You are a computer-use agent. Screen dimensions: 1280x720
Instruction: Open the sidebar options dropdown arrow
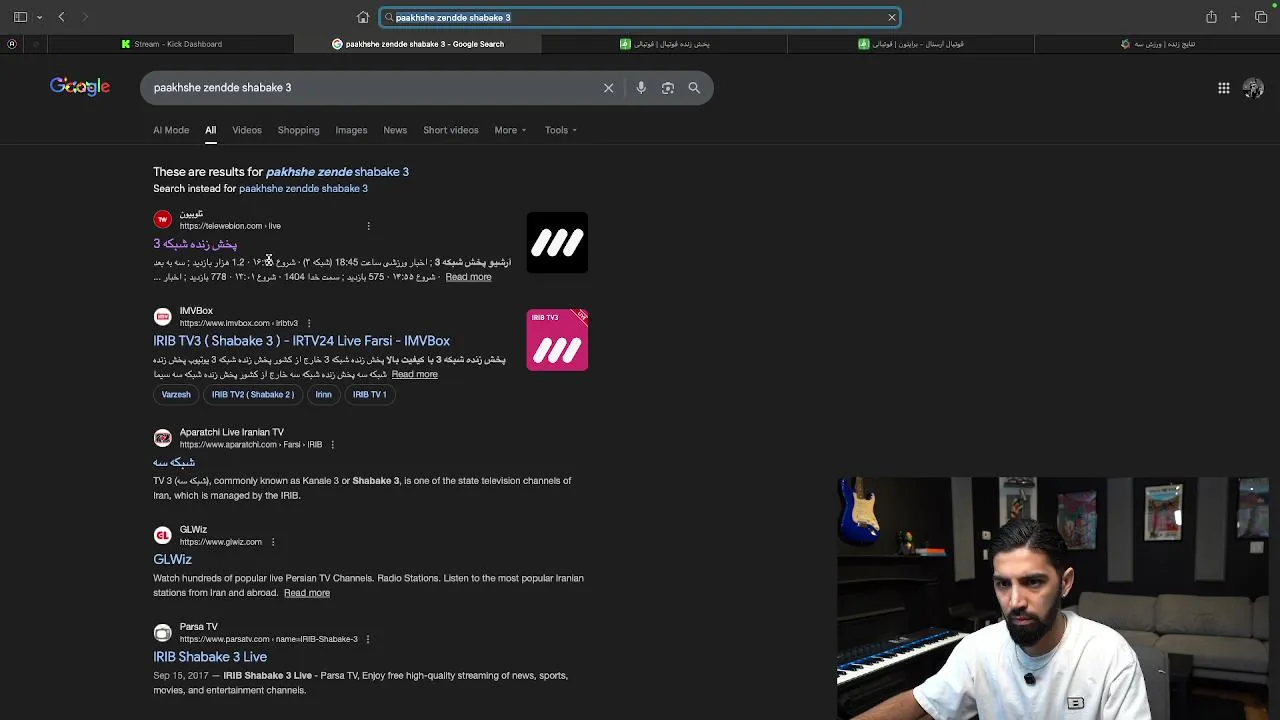click(40, 17)
